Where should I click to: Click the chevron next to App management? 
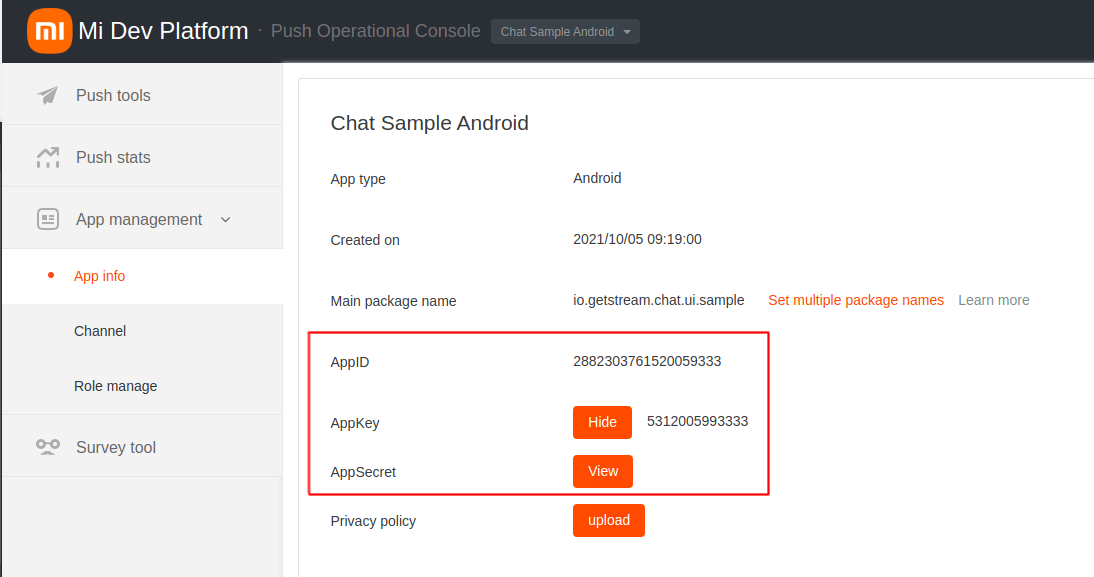[225, 219]
